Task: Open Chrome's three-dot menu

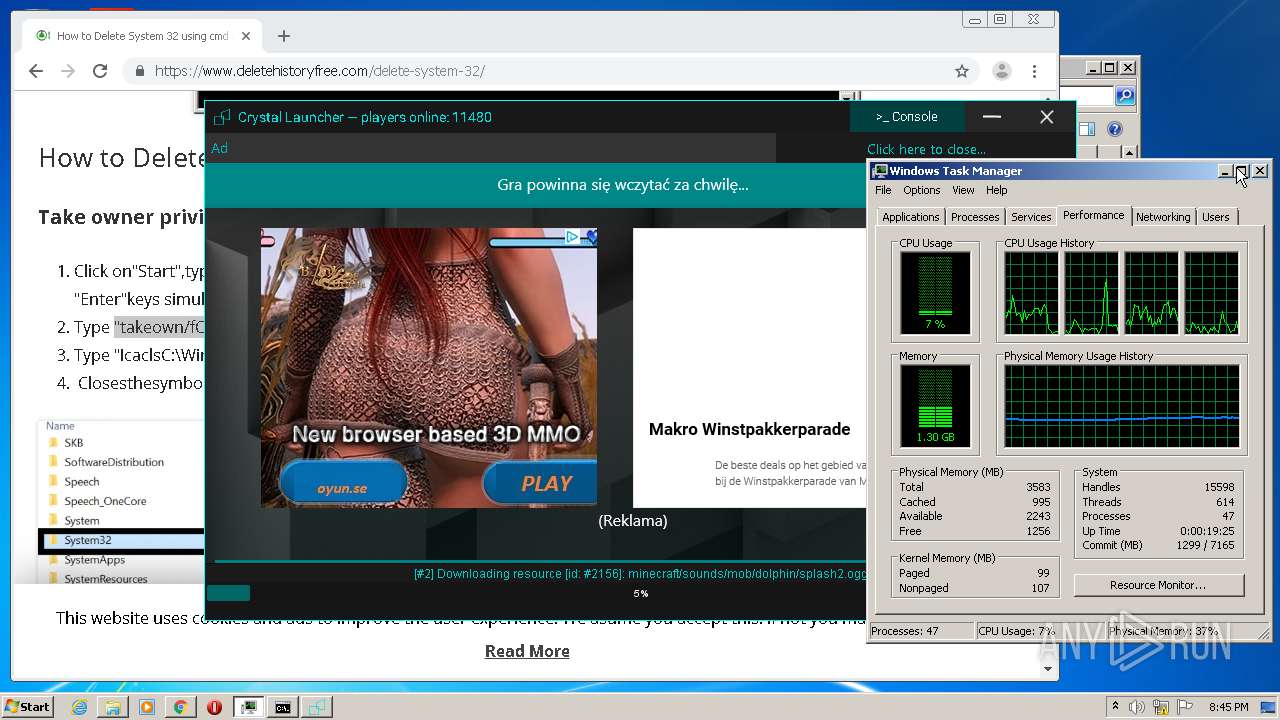Action: [x=1035, y=71]
